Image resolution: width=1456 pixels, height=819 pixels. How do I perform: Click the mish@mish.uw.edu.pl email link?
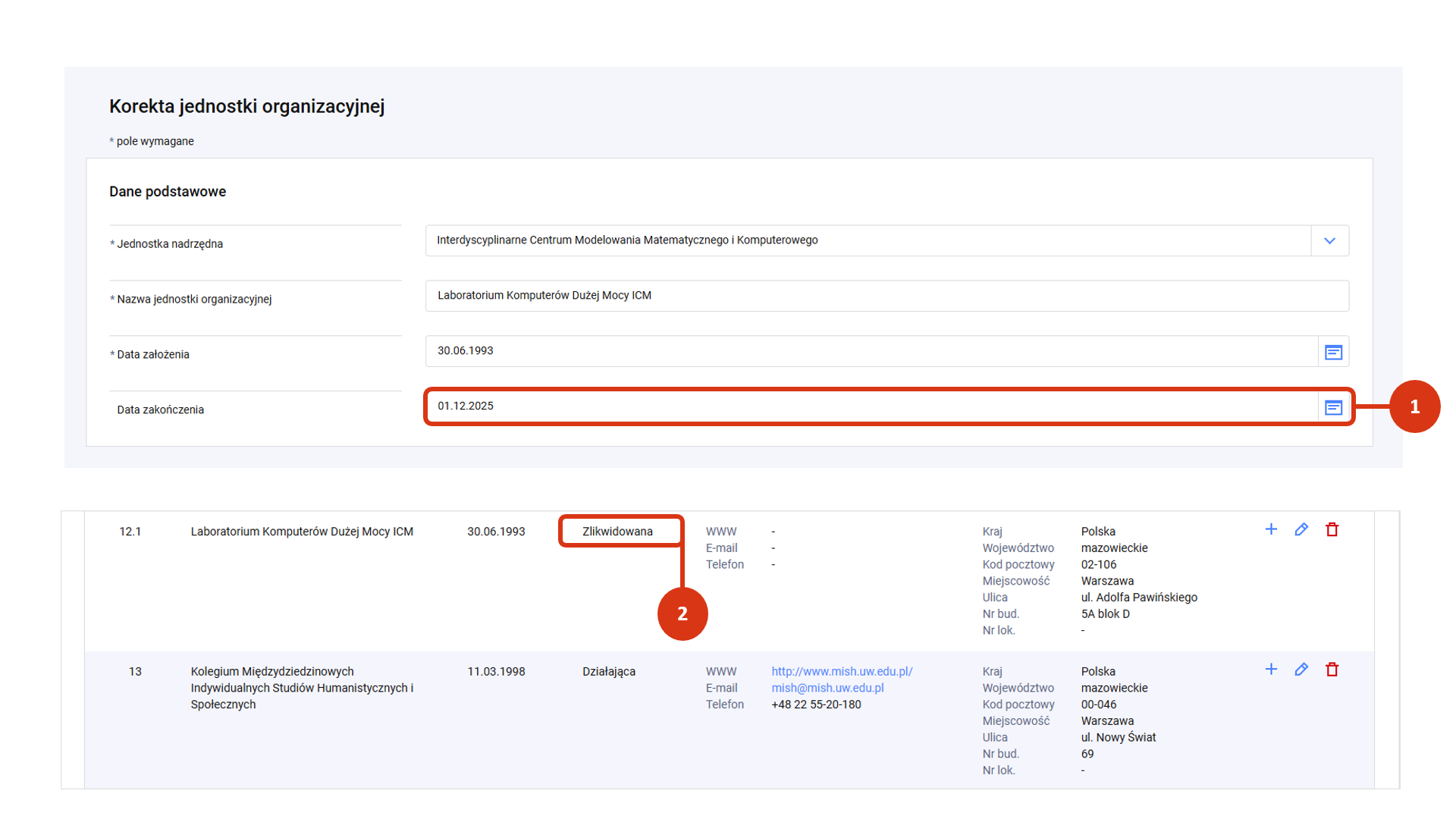coord(827,689)
